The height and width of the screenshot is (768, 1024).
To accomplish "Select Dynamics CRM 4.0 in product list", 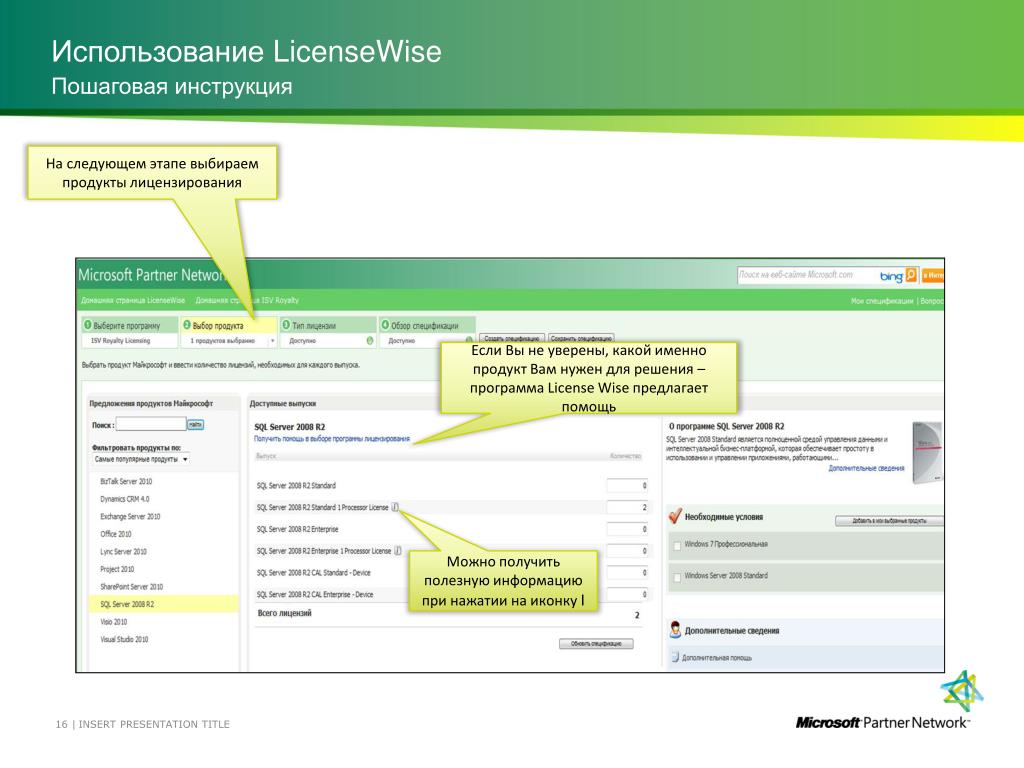I will click(x=125, y=499).
